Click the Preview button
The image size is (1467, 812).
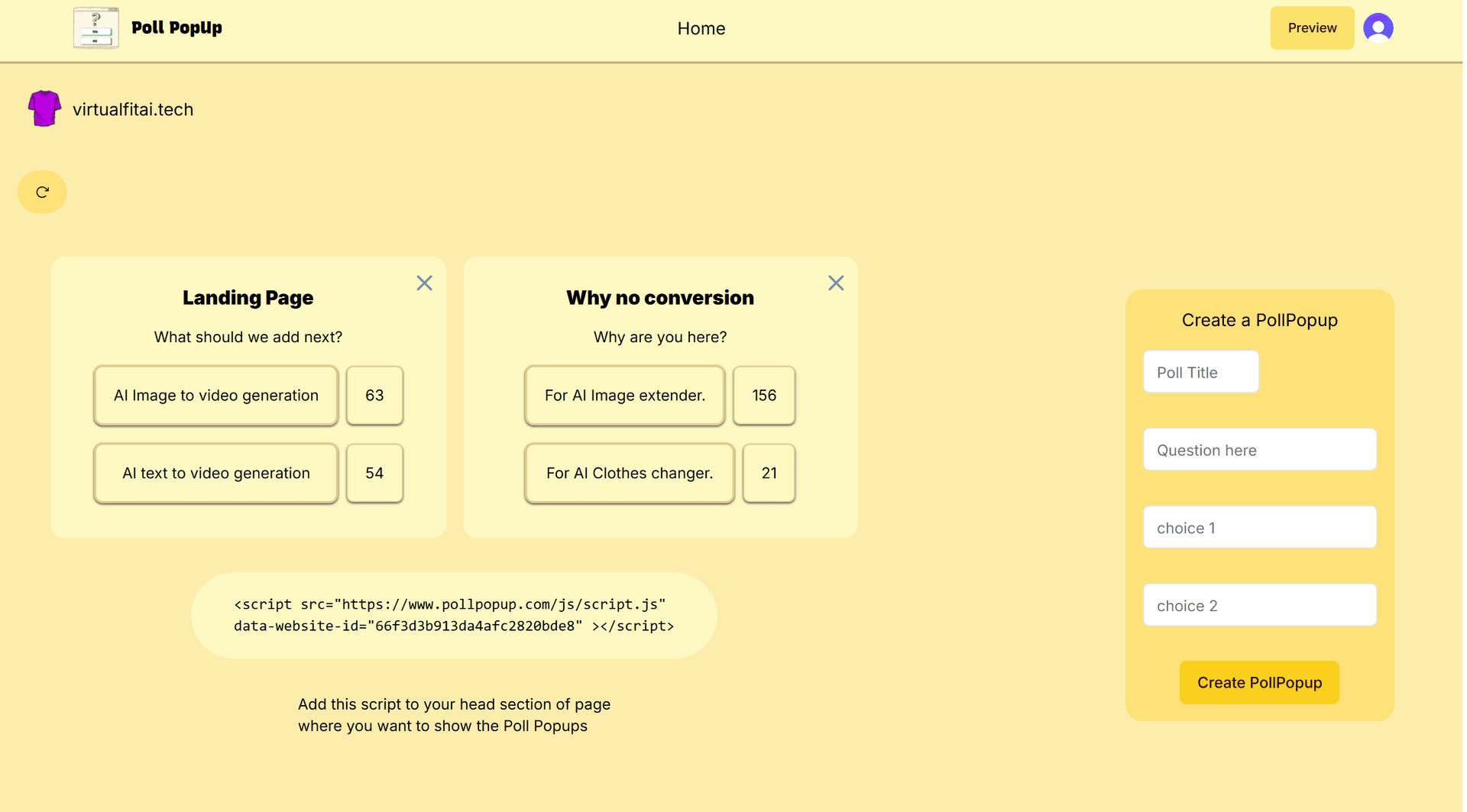point(1311,28)
